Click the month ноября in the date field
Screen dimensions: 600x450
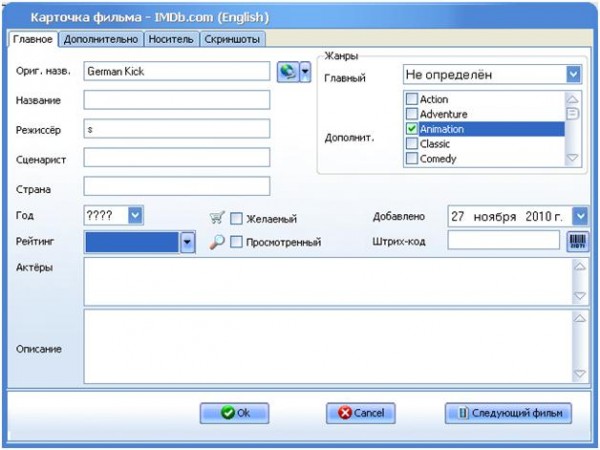[495, 217]
